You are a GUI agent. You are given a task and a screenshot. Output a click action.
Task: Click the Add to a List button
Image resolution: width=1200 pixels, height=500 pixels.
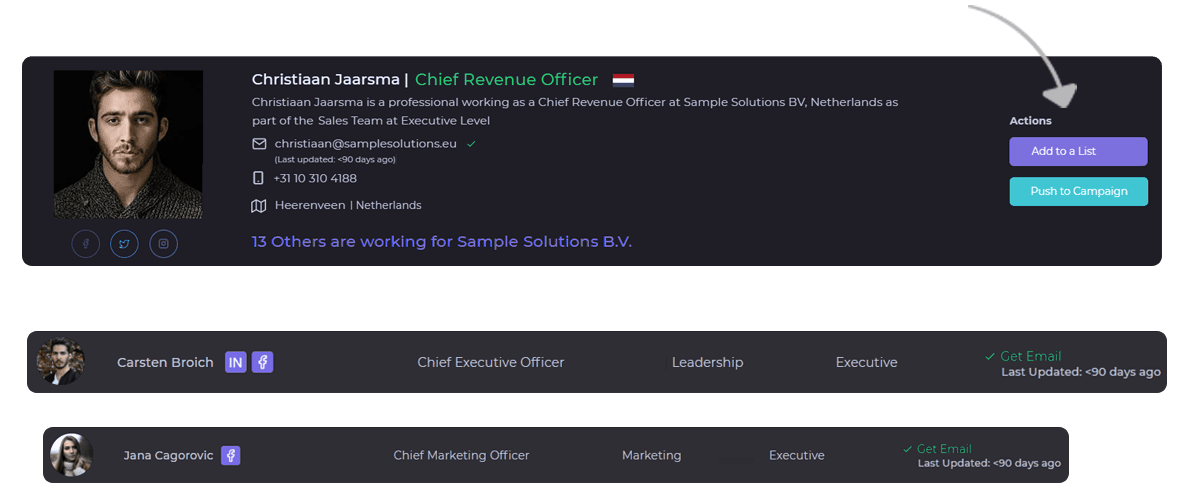pos(1078,152)
